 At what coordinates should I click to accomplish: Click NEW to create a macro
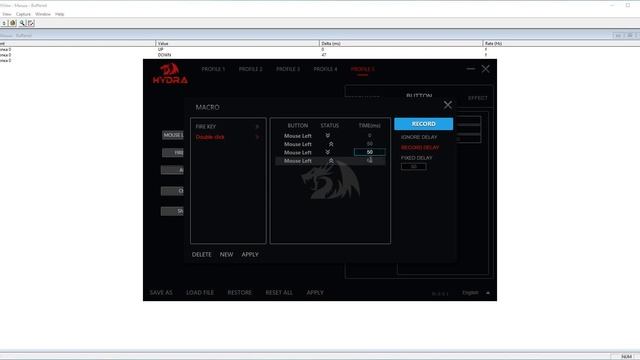[226, 254]
